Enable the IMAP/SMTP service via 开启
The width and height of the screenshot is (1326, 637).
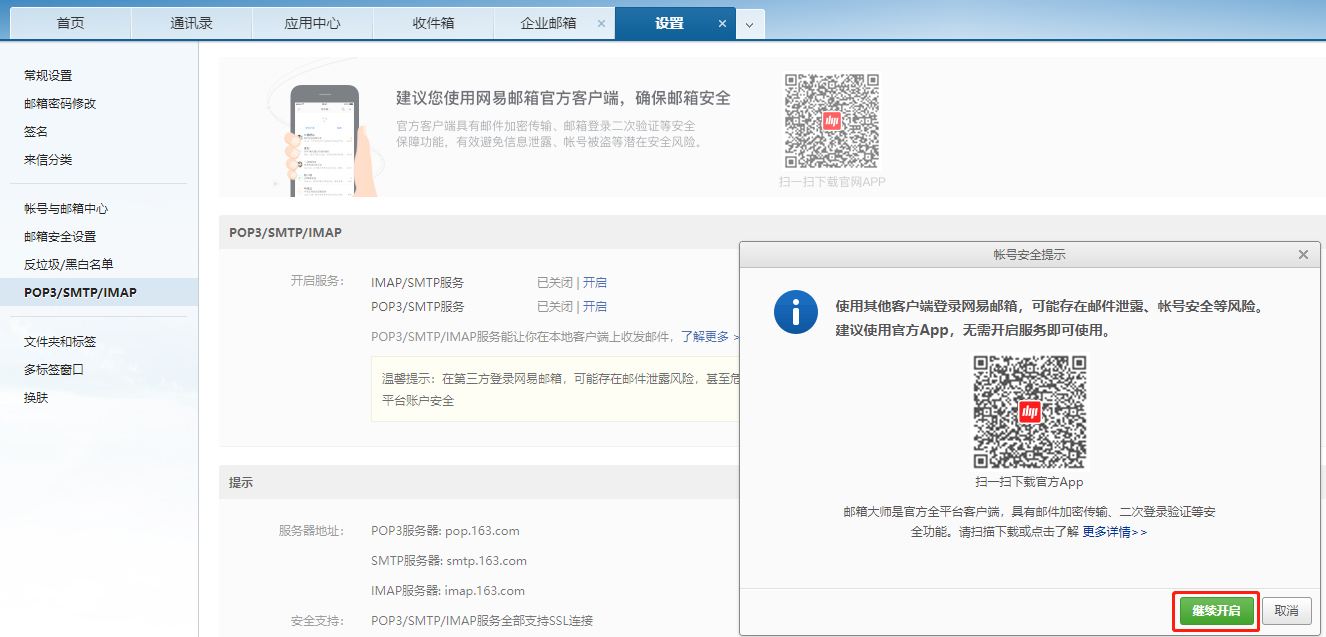pos(595,282)
